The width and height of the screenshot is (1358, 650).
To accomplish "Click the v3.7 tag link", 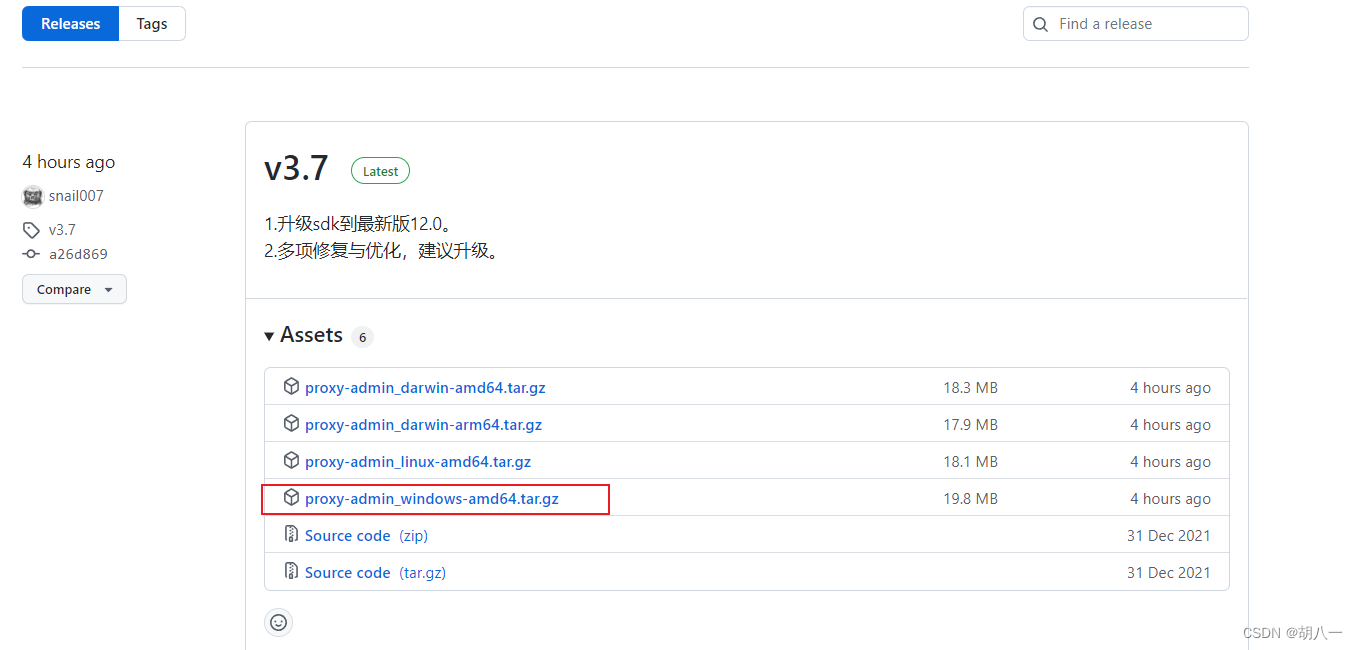I will (x=62, y=229).
